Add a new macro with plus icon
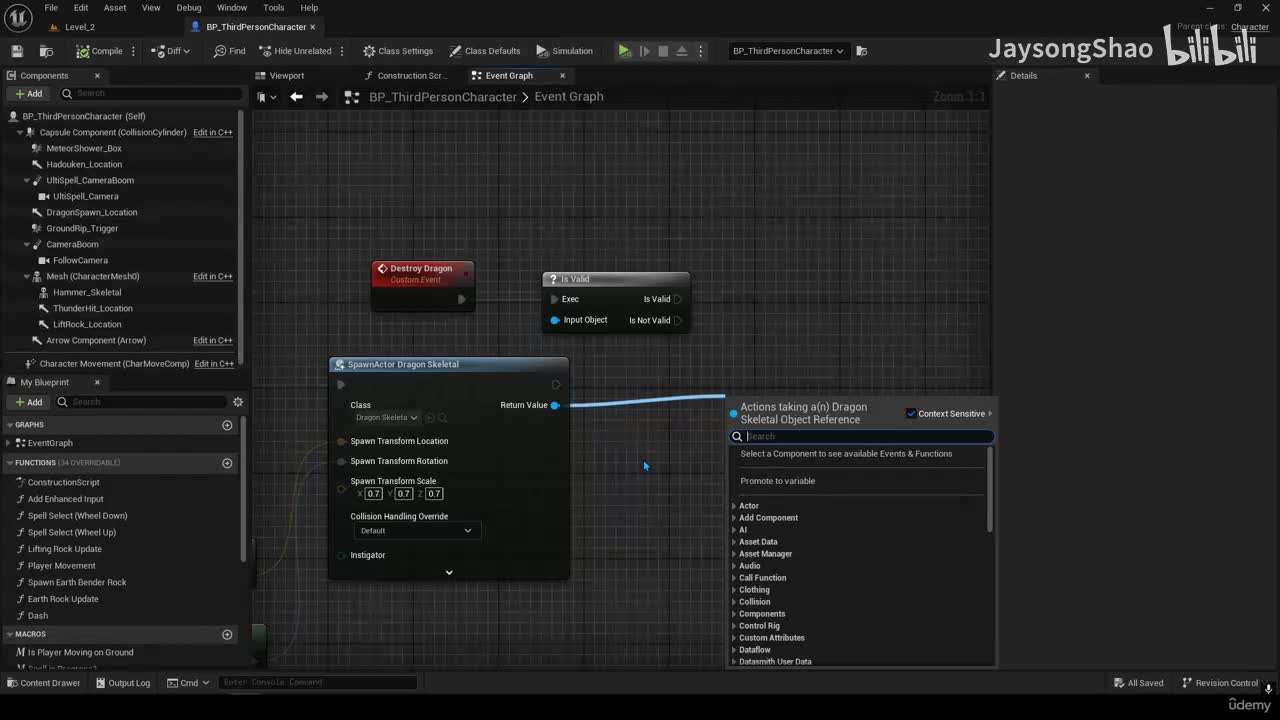This screenshot has width=1280, height=720. tap(227, 634)
